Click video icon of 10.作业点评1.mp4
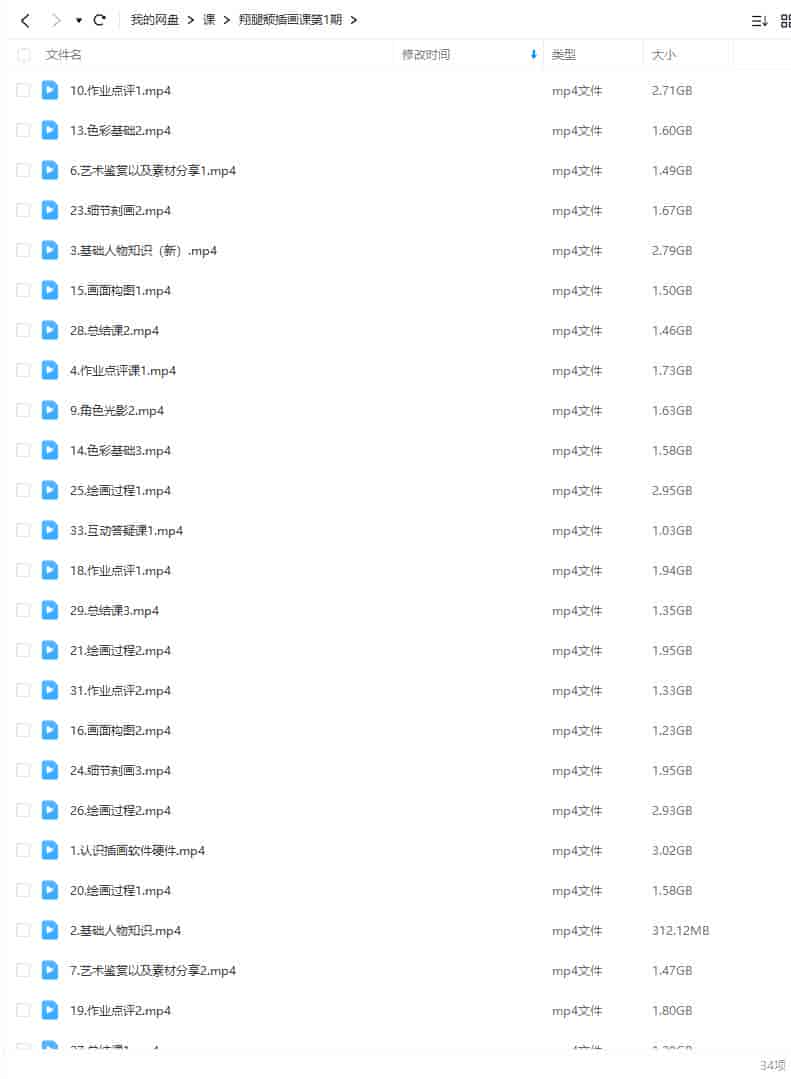This screenshot has width=791, height=1079. pos(50,90)
